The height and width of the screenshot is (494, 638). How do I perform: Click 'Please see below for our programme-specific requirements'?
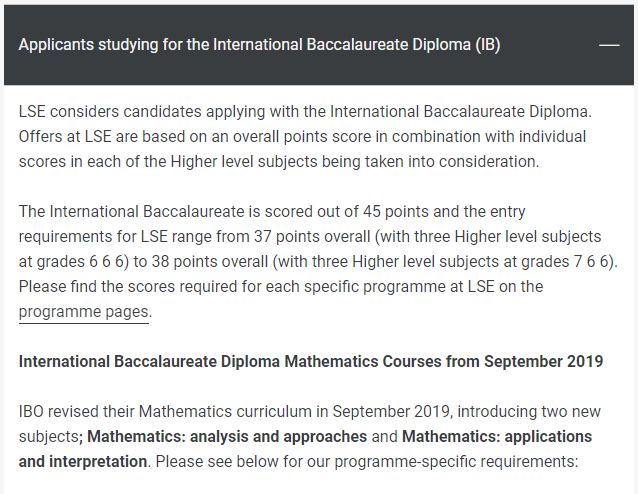point(367,462)
